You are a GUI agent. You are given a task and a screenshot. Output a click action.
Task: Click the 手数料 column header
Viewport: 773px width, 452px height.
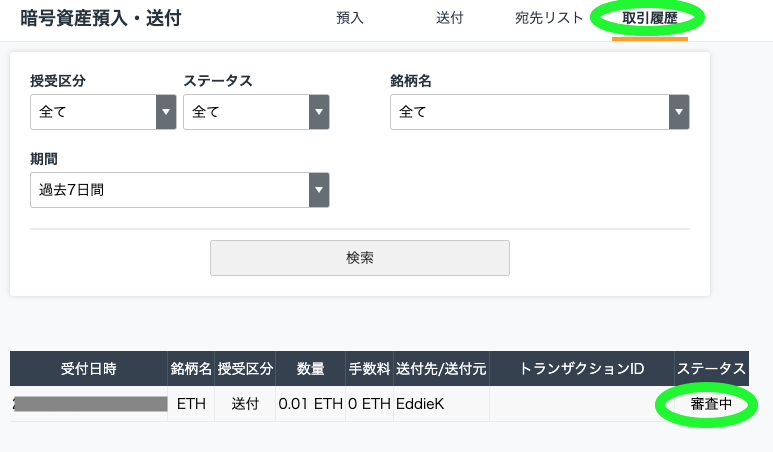point(369,368)
